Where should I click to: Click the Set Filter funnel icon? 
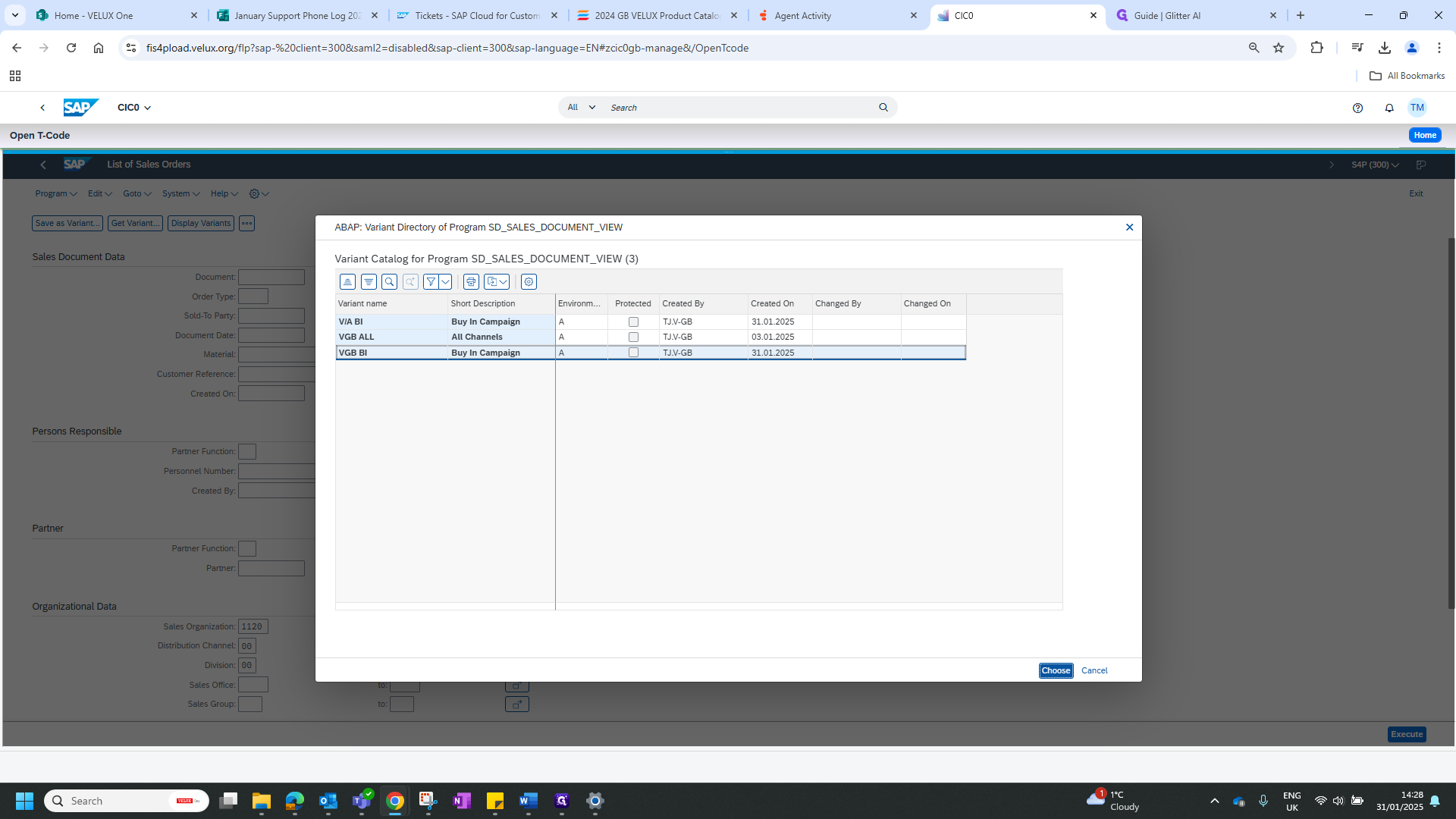[431, 282]
